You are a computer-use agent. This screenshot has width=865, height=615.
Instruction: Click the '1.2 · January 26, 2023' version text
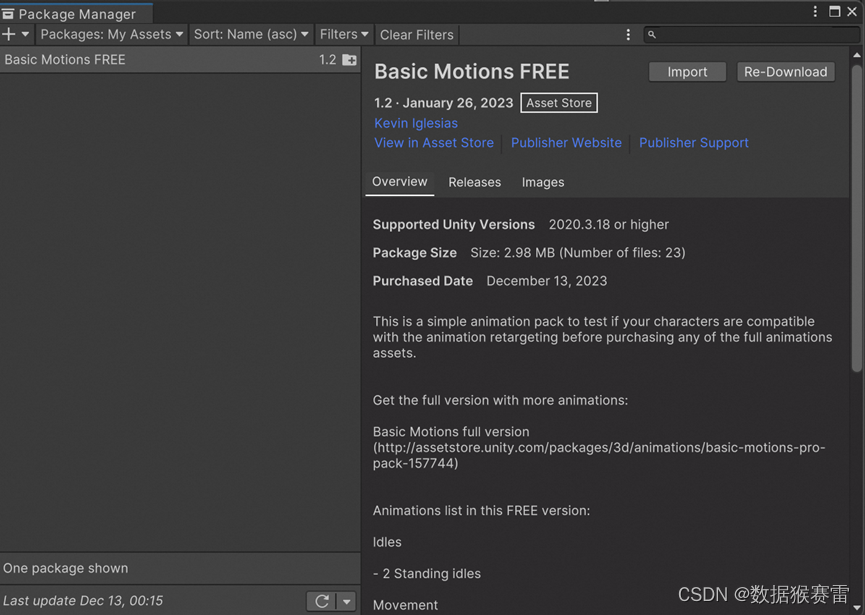[444, 103]
